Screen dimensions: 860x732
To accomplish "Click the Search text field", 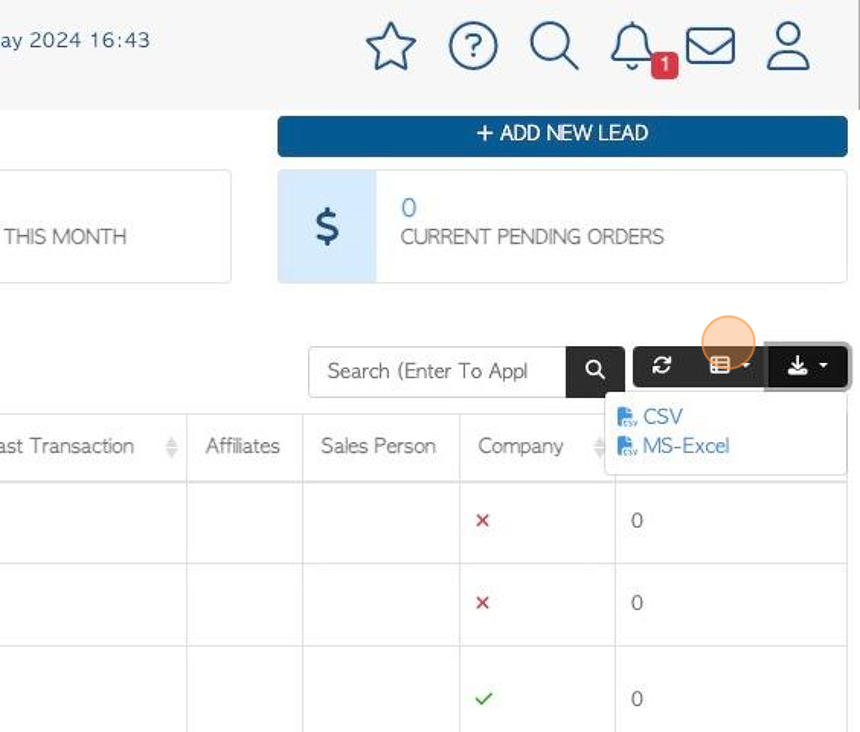I will point(437,371).
